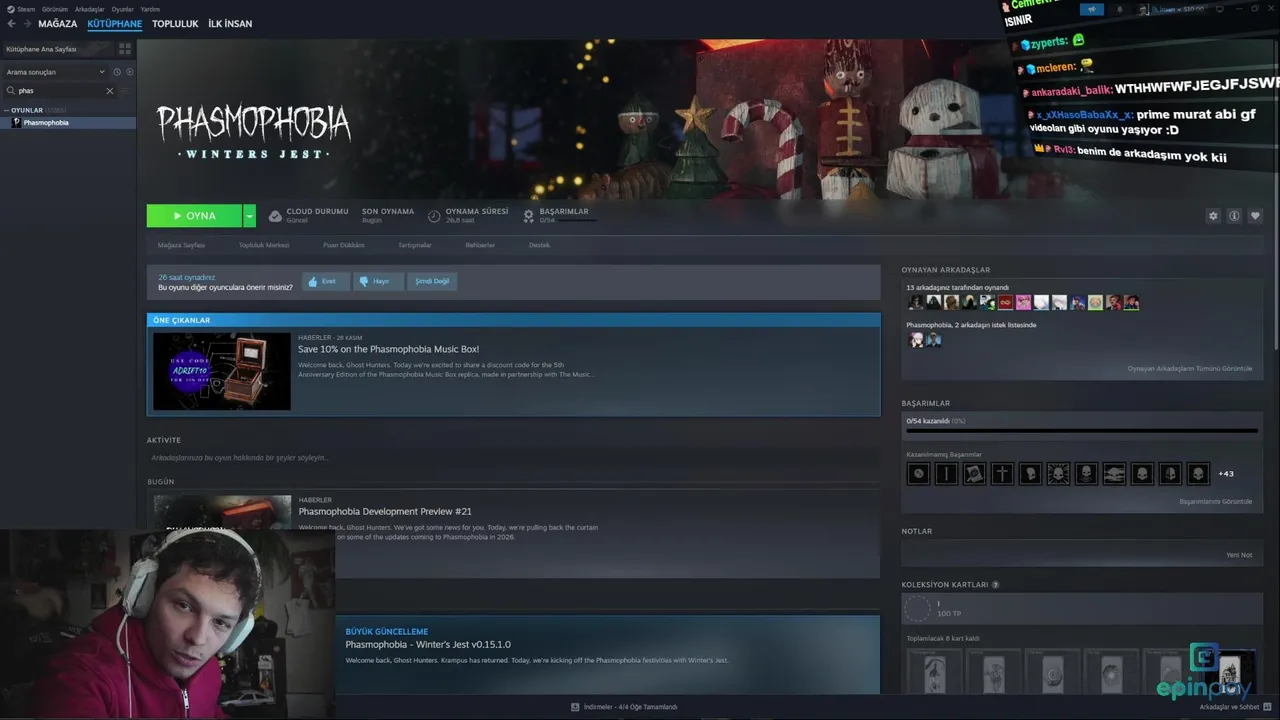Start the game with OYNA button
The width and height of the screenshot is (1280, 720).
[x=194, y=216]
